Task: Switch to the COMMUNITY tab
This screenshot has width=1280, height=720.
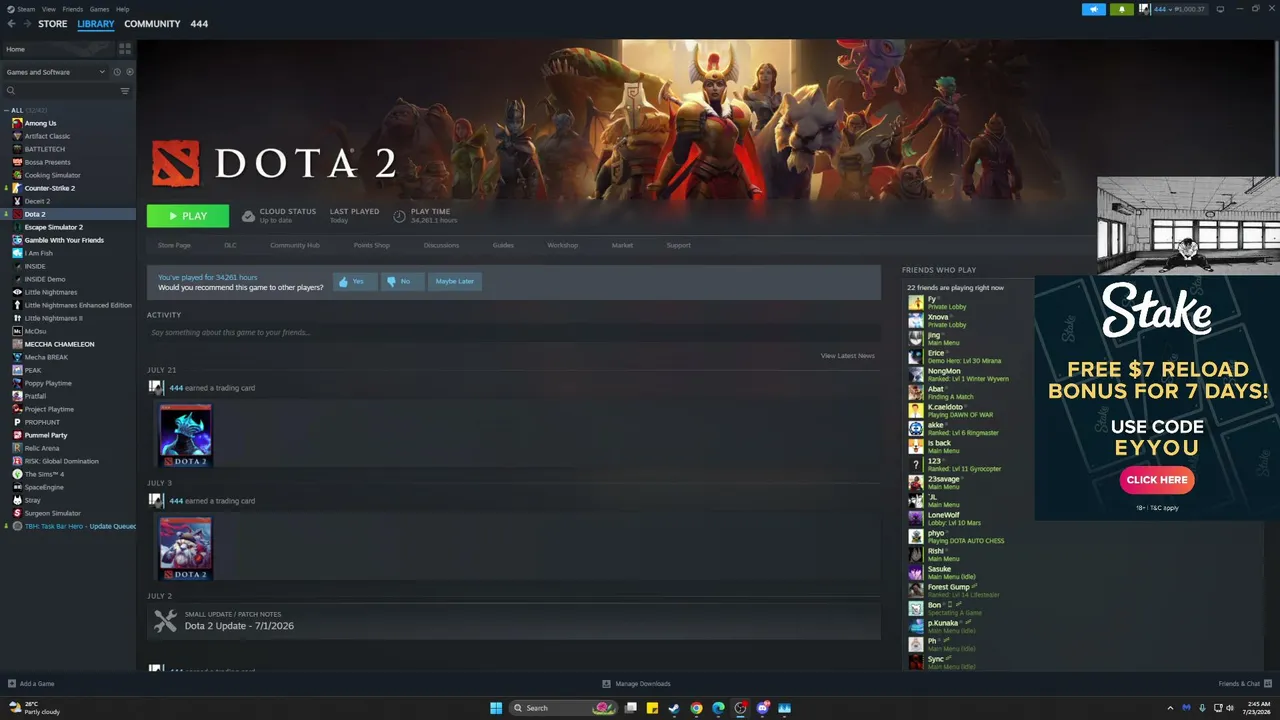Action: pyautogui.click(x=152, y=24)
